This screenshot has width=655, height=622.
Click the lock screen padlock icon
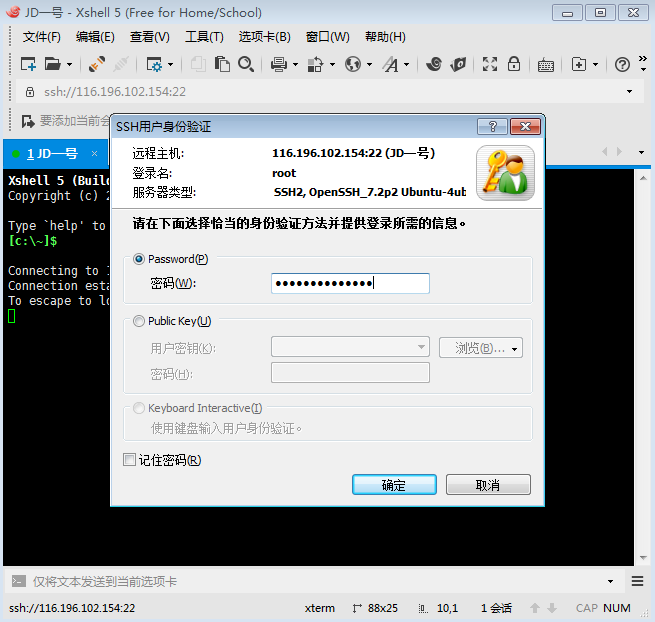(x=514, y=64)
